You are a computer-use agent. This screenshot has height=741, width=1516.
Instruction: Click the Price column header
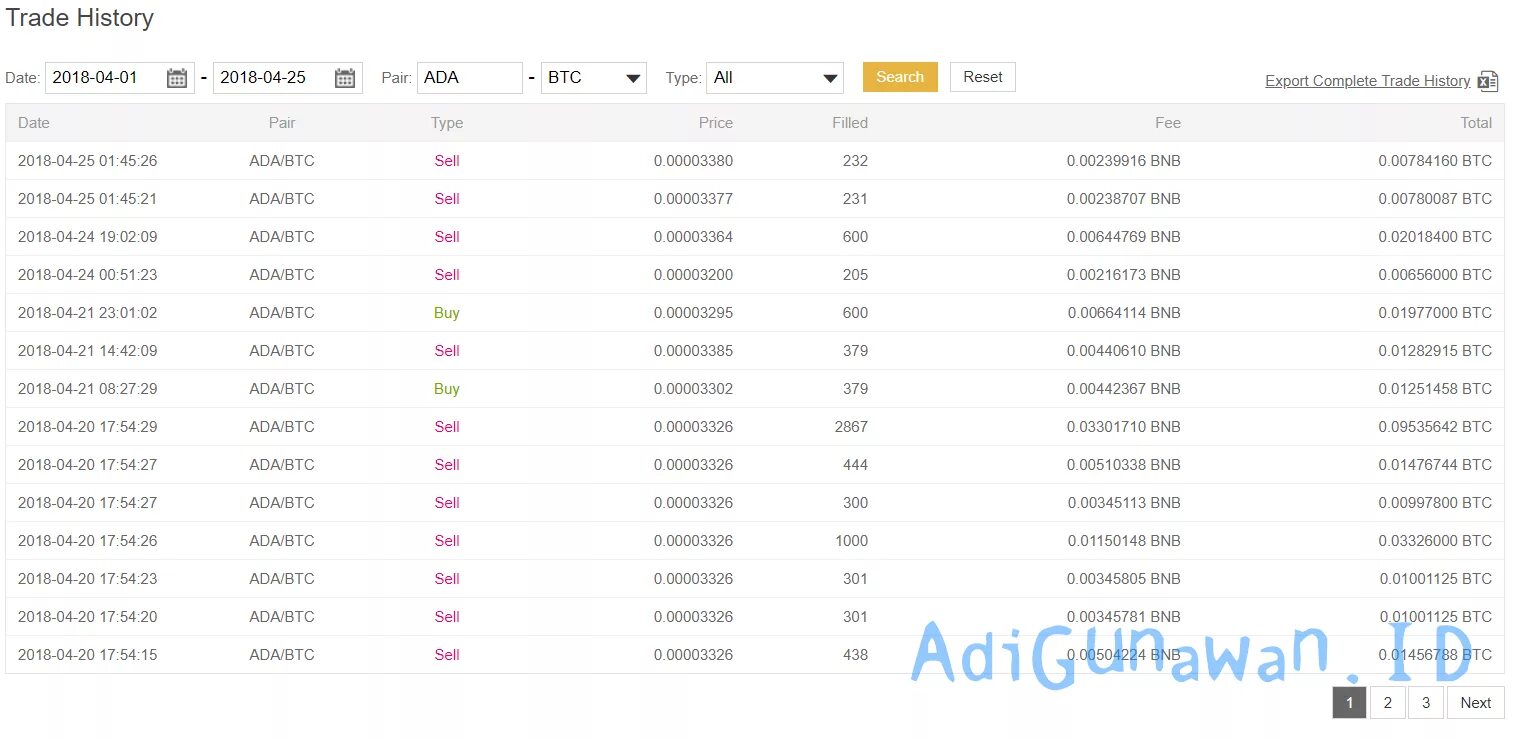[x=716, y=123]
